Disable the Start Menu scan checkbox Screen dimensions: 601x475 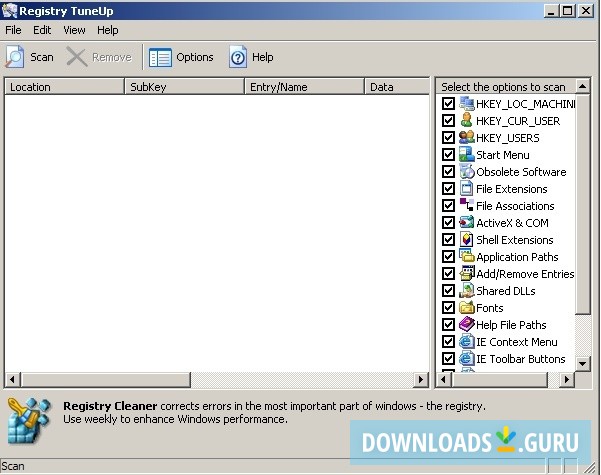tap(448, 154)
